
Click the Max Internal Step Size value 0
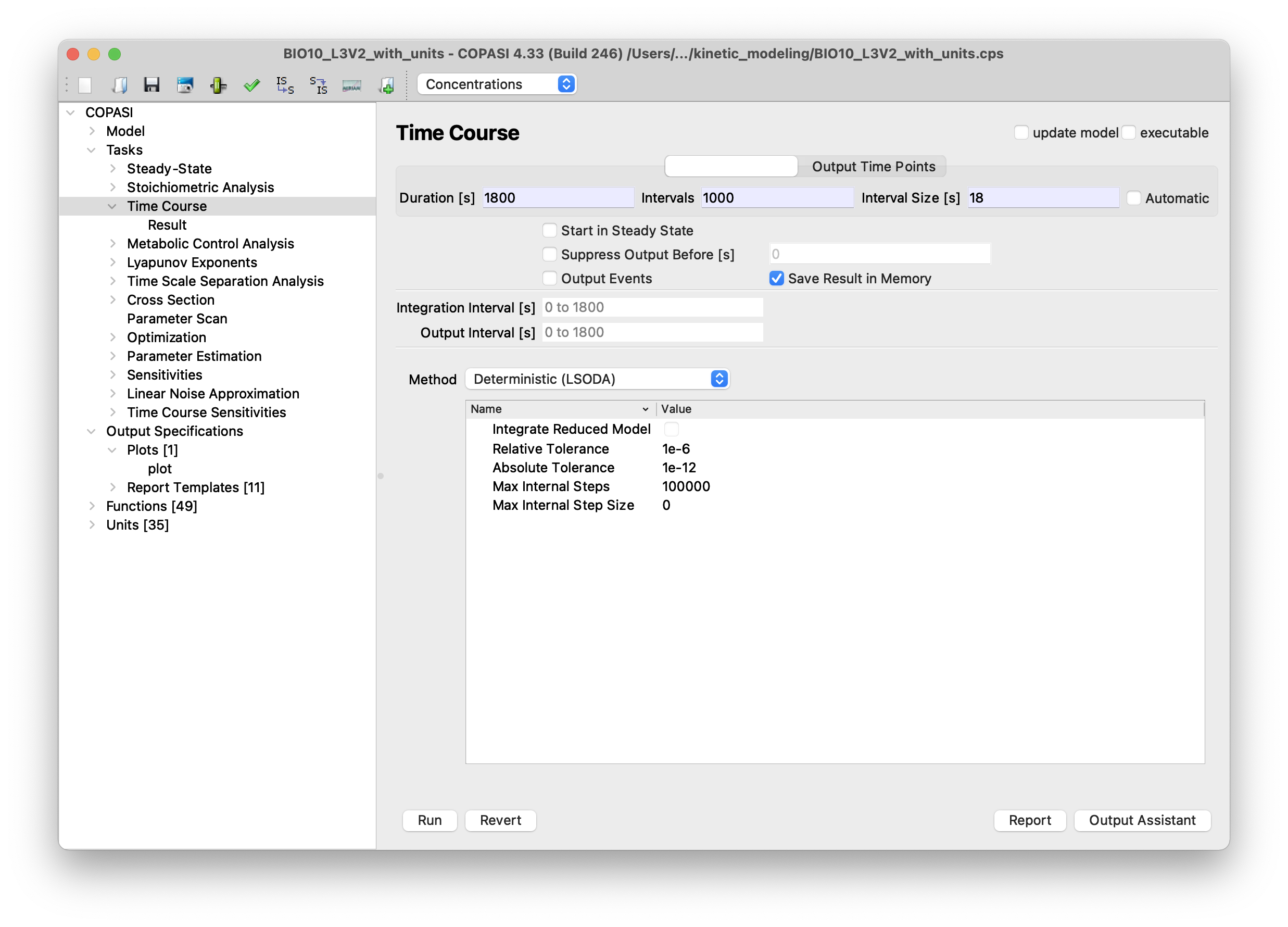tap(666, 505)
